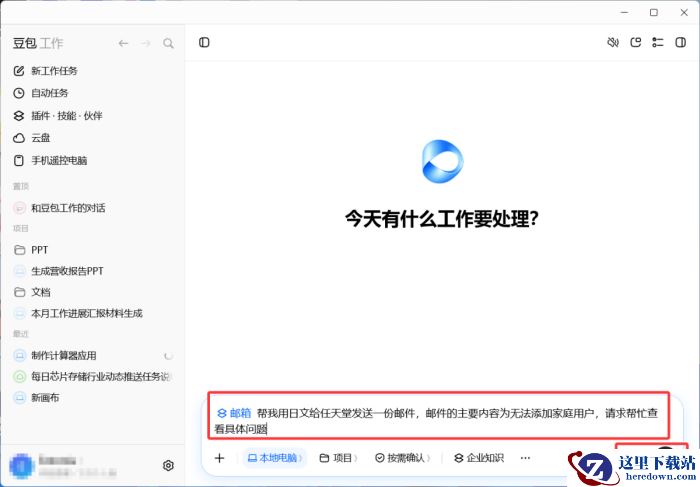
Task: Click the heading 今天有什么工作要处理?
Action: [x=442, y=219]
